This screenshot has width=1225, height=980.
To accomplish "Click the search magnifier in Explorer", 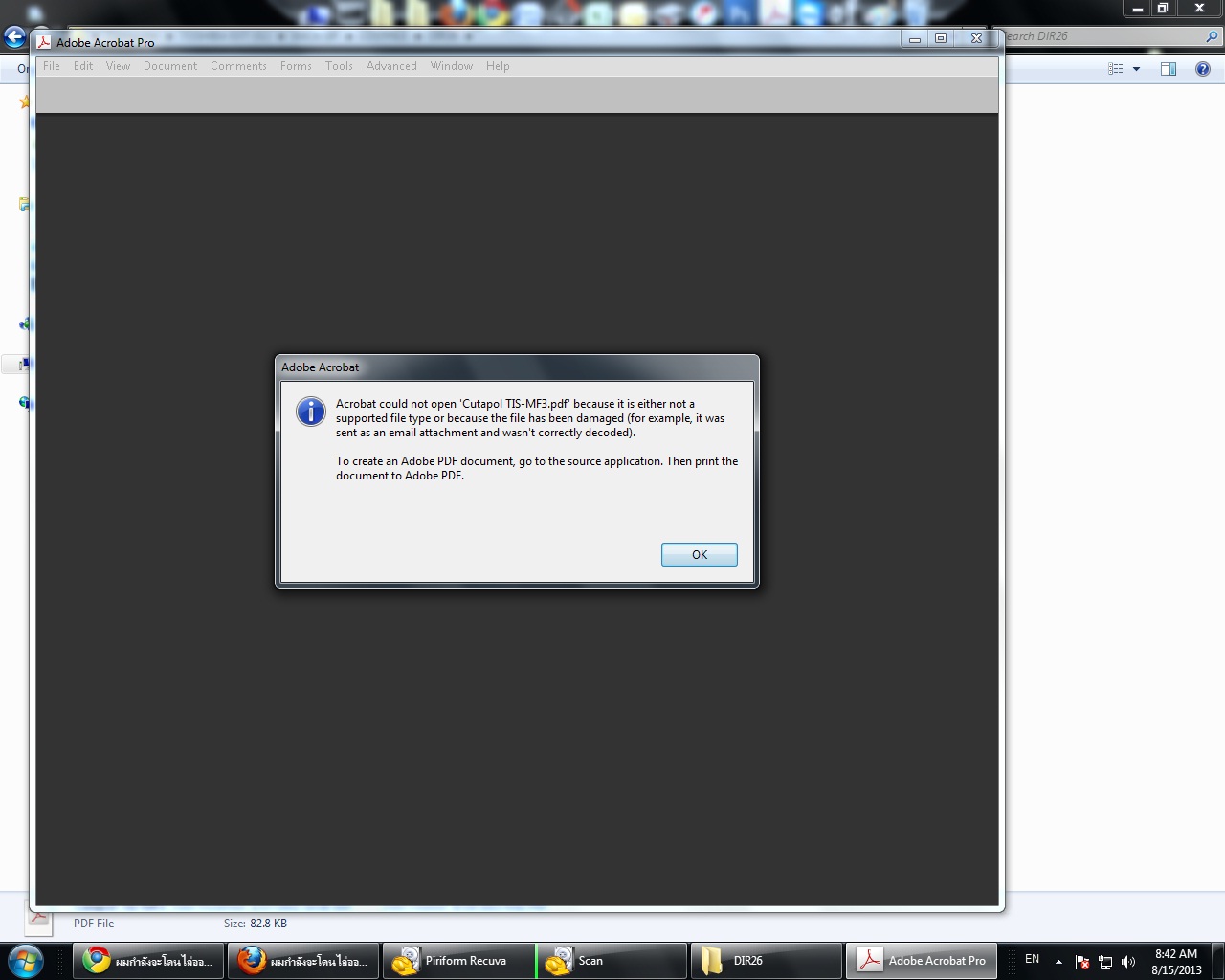I will click(x=1213, y=36).
